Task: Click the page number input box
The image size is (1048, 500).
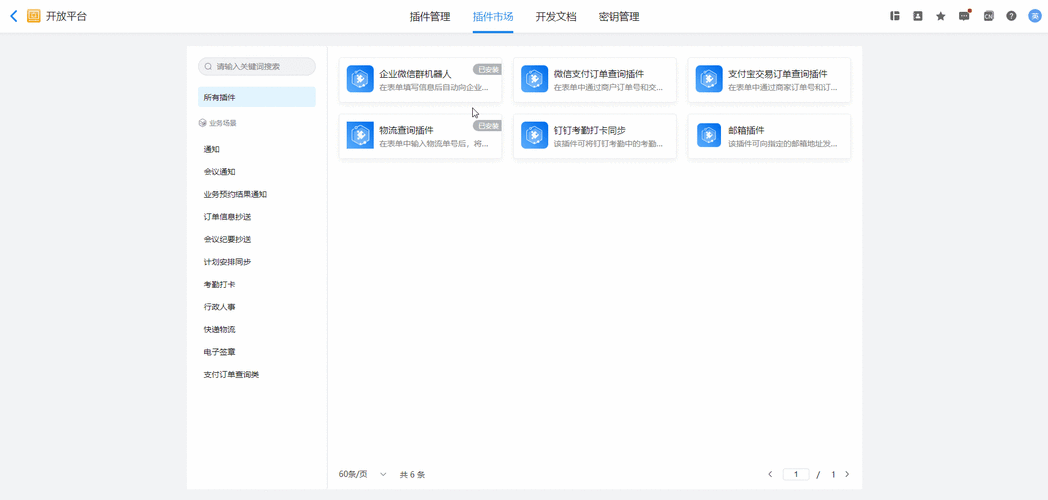Action: tap(796, 474)
